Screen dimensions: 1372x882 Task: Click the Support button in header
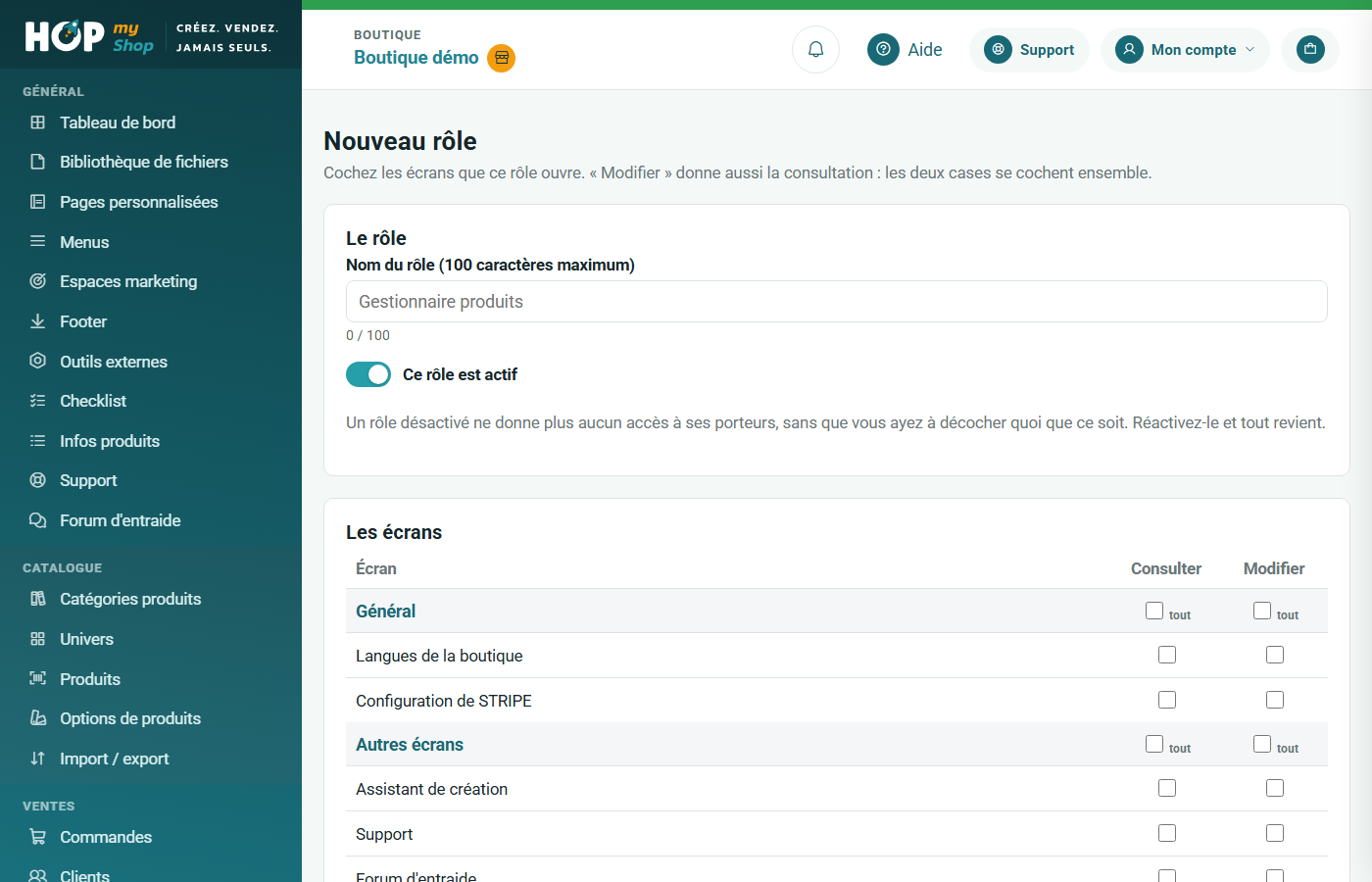click(x=1029, y=49)
